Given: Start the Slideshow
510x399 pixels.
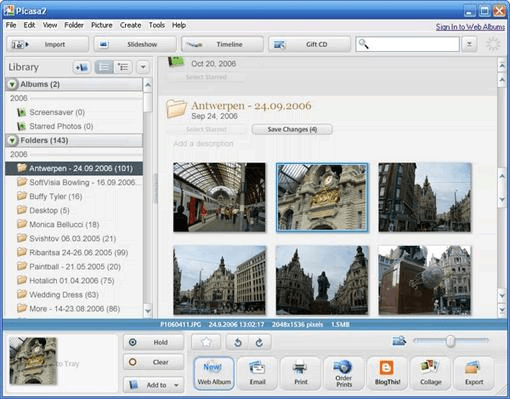Looking at the screenshot, I should (135, 44).
